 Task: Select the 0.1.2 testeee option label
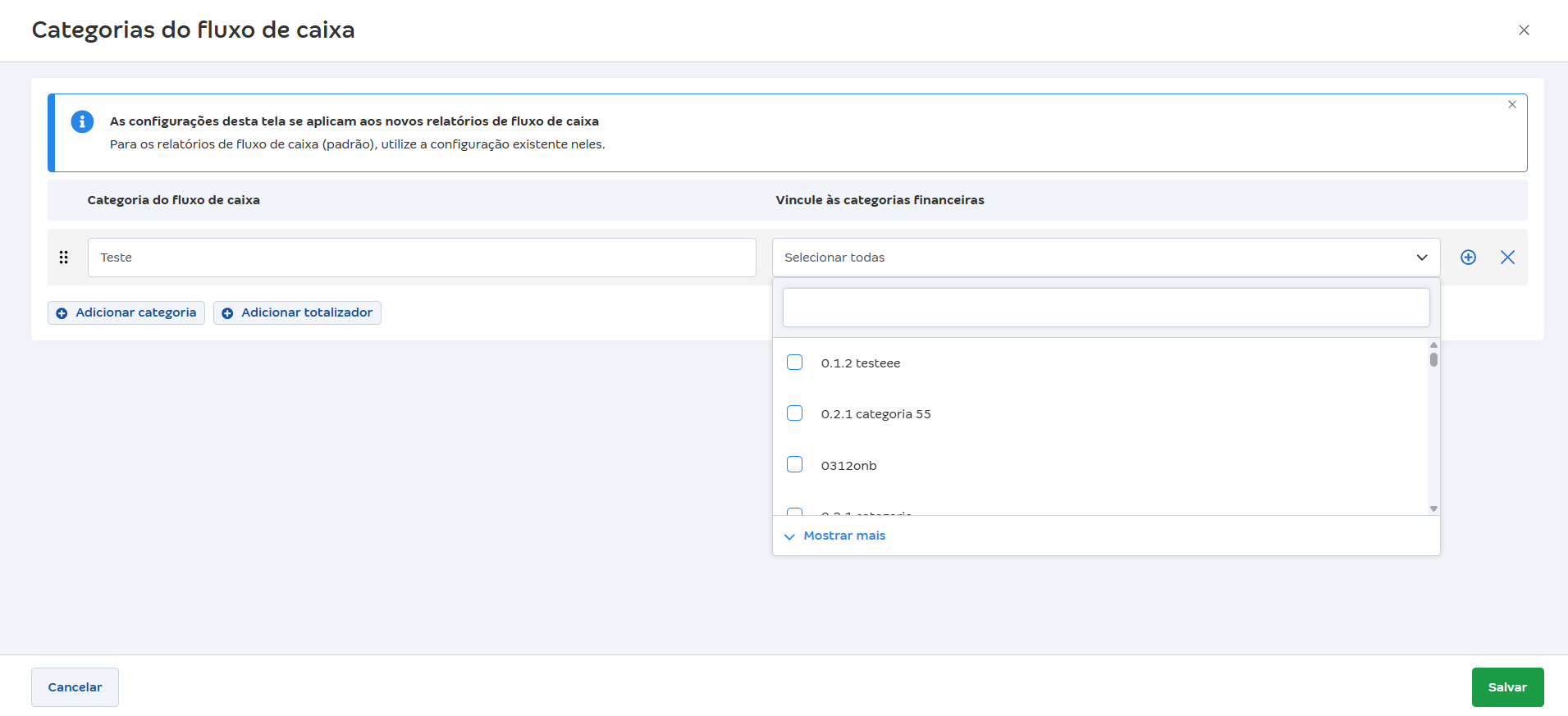point(860,363)
